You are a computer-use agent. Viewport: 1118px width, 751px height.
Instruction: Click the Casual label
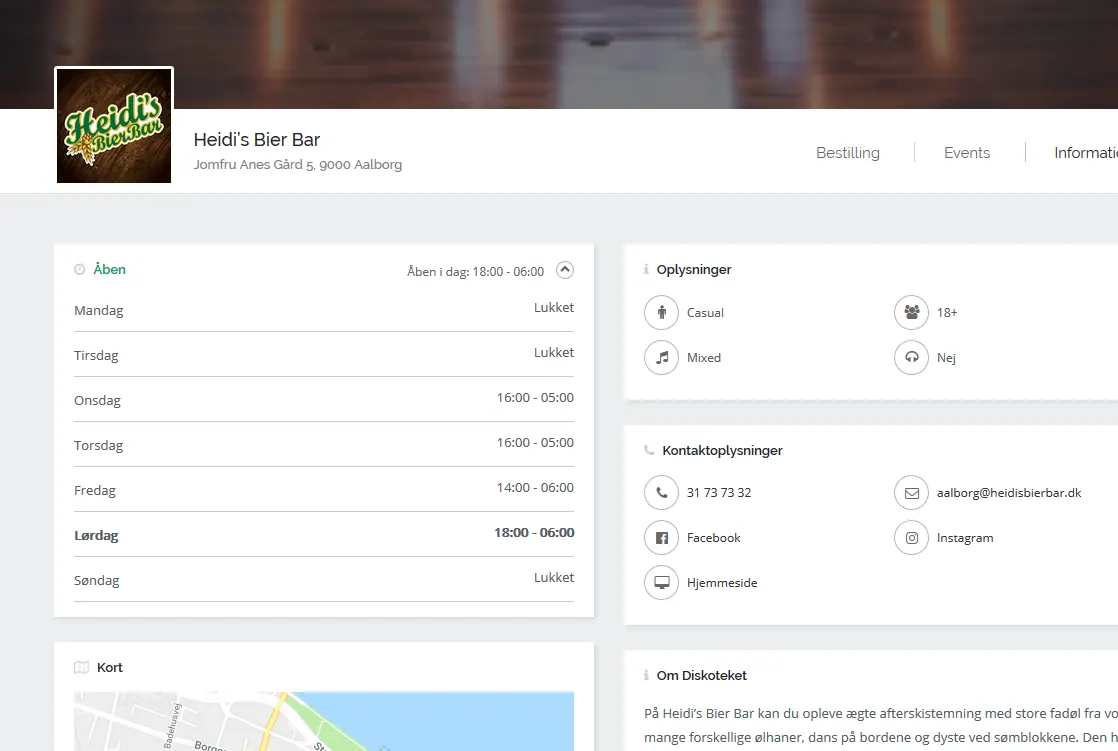click(x=705, y=312)
